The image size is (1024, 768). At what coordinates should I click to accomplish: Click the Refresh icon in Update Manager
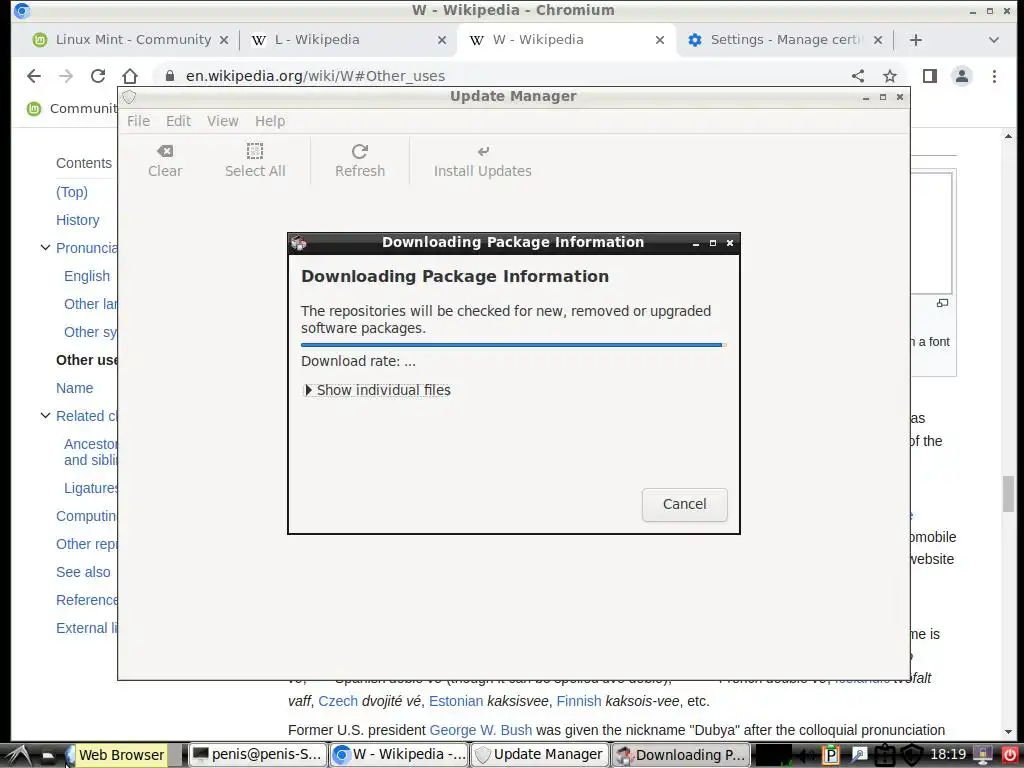pyautogui.click(x=360, y=161)
